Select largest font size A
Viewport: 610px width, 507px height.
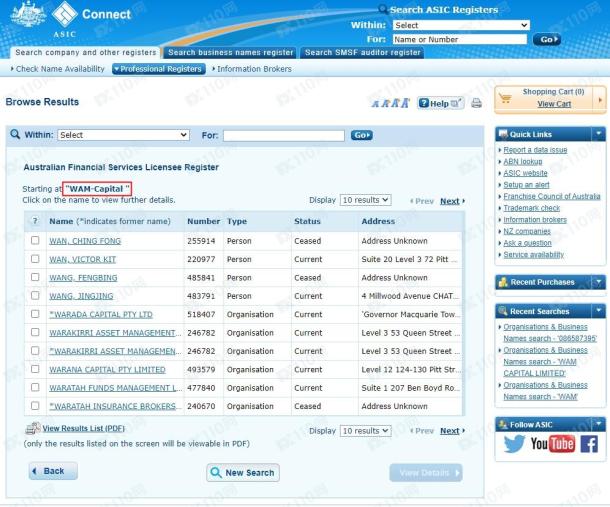click(405, 103)
